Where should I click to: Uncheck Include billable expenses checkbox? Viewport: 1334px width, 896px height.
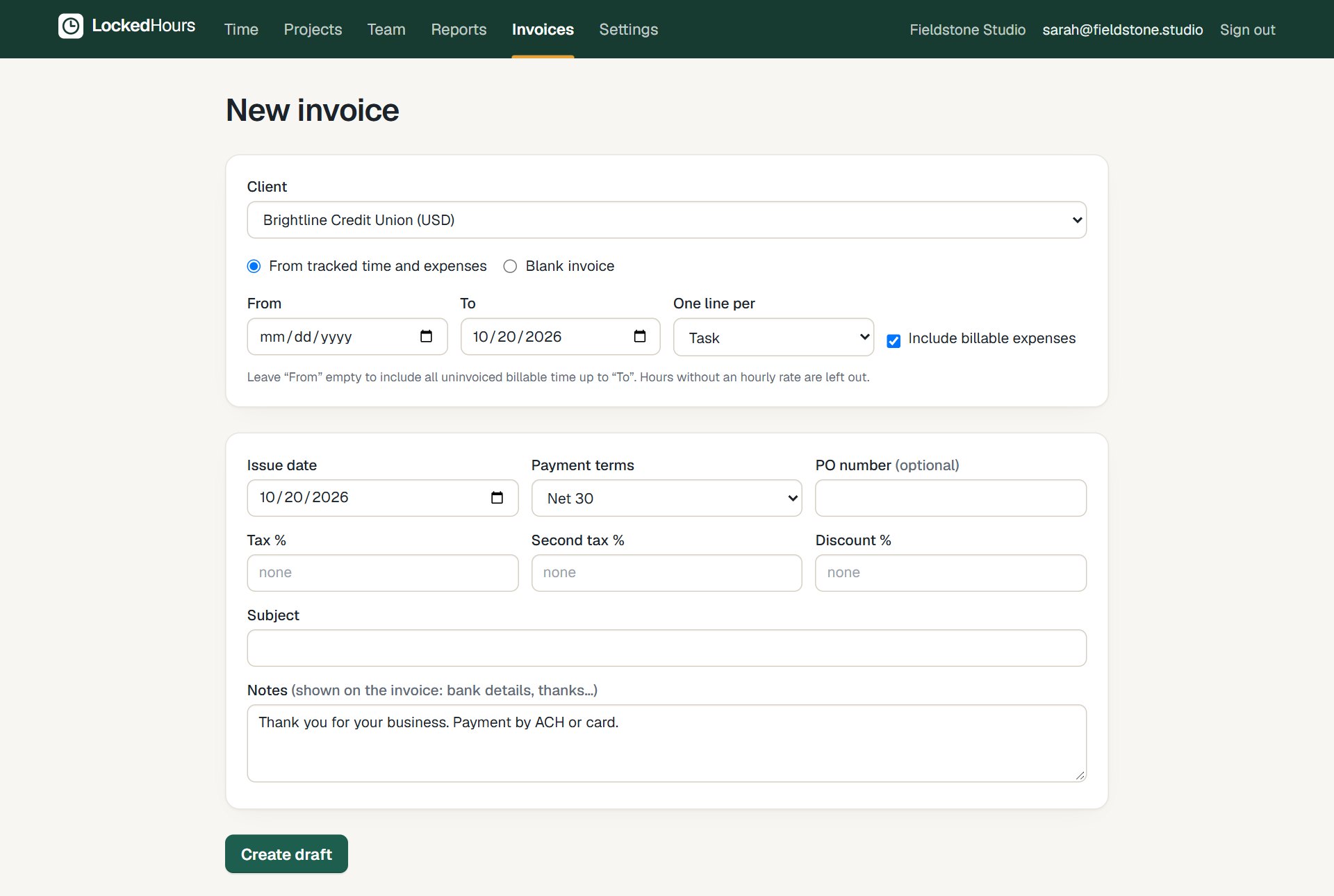[x=894, y=340]
